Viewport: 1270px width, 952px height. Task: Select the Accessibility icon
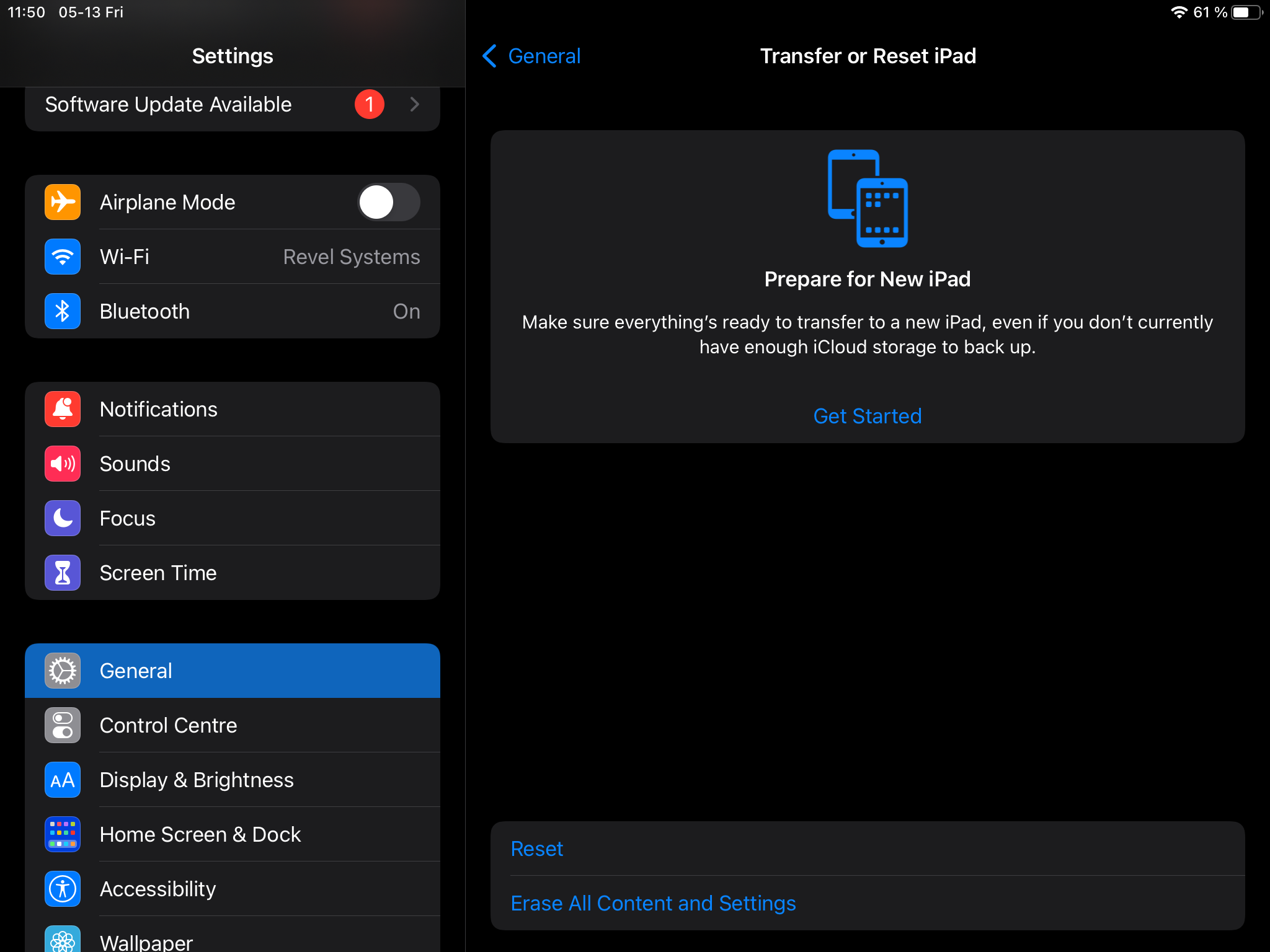62,889
